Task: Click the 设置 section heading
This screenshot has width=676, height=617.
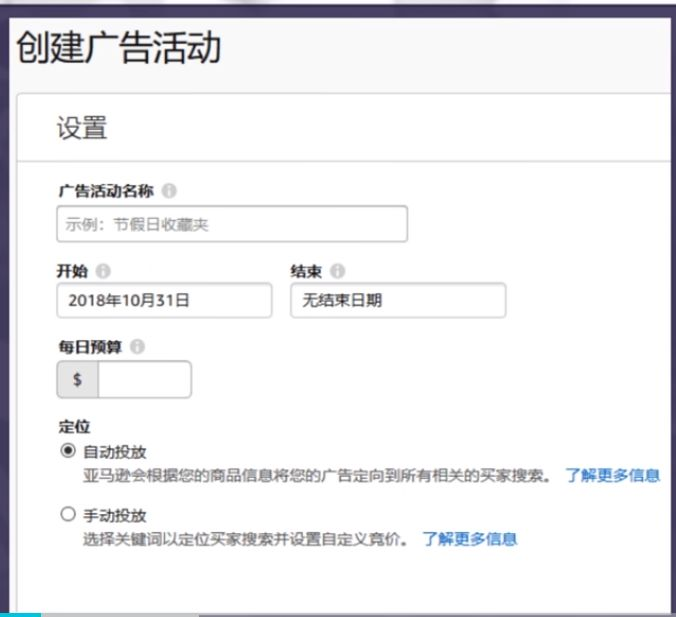Action: (82, 128)
